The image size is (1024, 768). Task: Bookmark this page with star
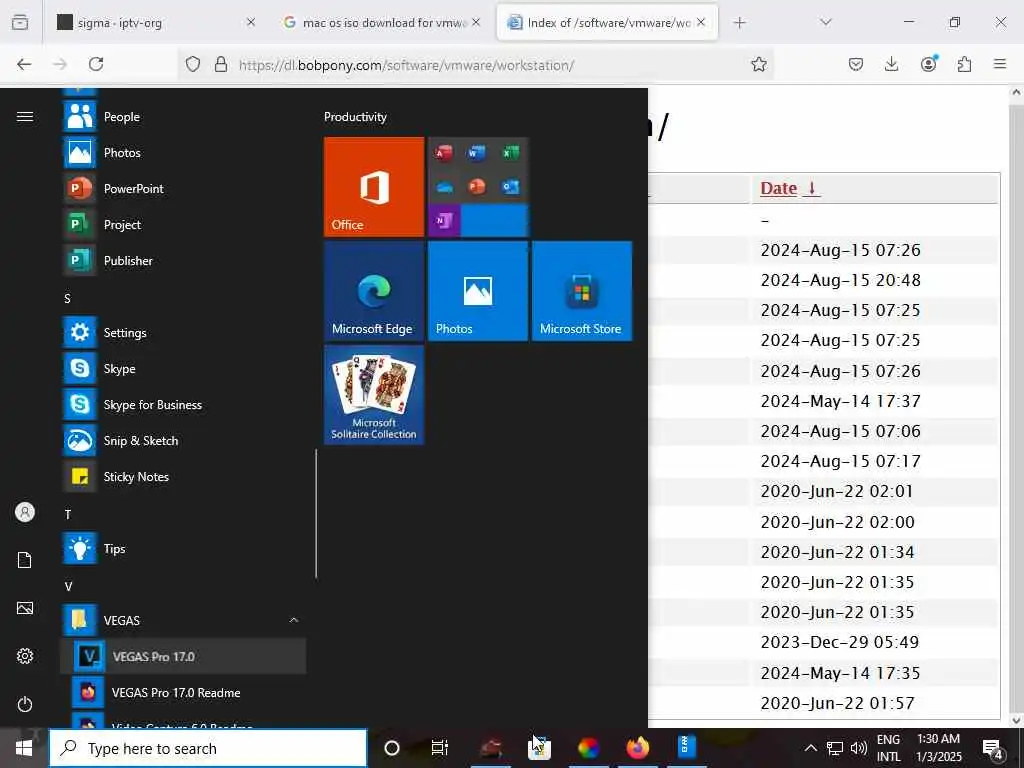click(x=758, y=64)
